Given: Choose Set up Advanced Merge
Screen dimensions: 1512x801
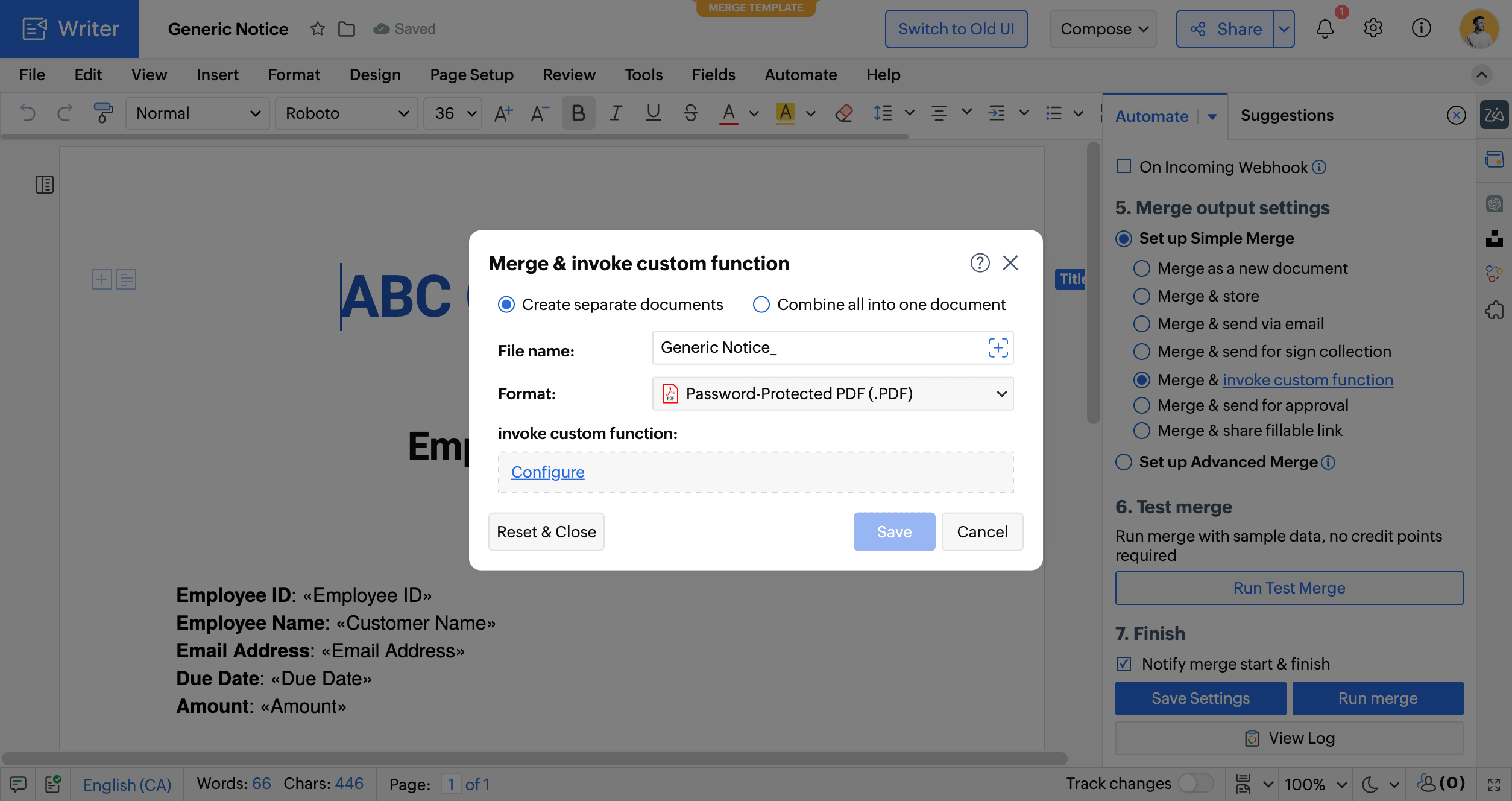Looking at the screenshot, I should pyautogui.click(x=1124, y=462).
